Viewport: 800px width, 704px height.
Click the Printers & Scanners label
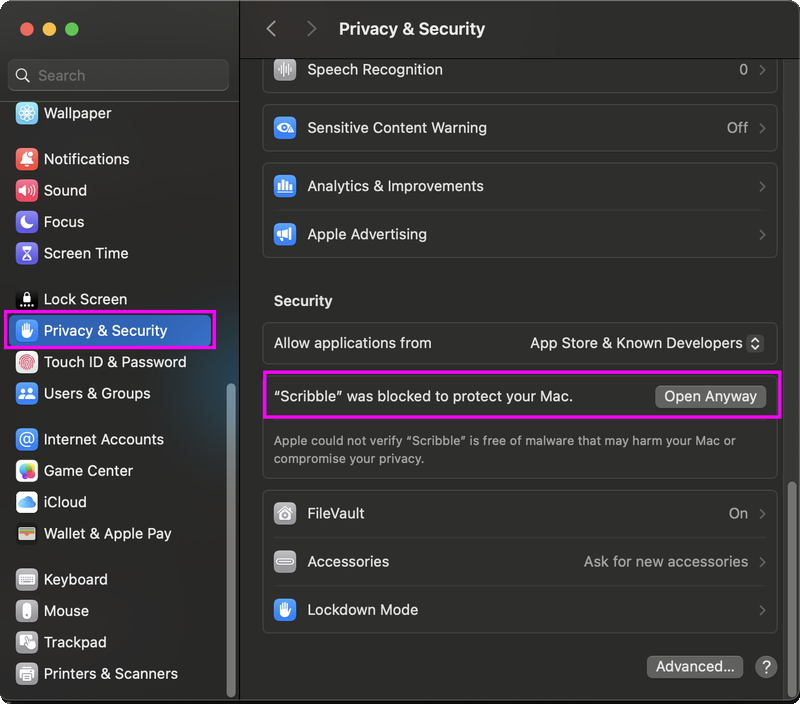(x=111, y=674)
